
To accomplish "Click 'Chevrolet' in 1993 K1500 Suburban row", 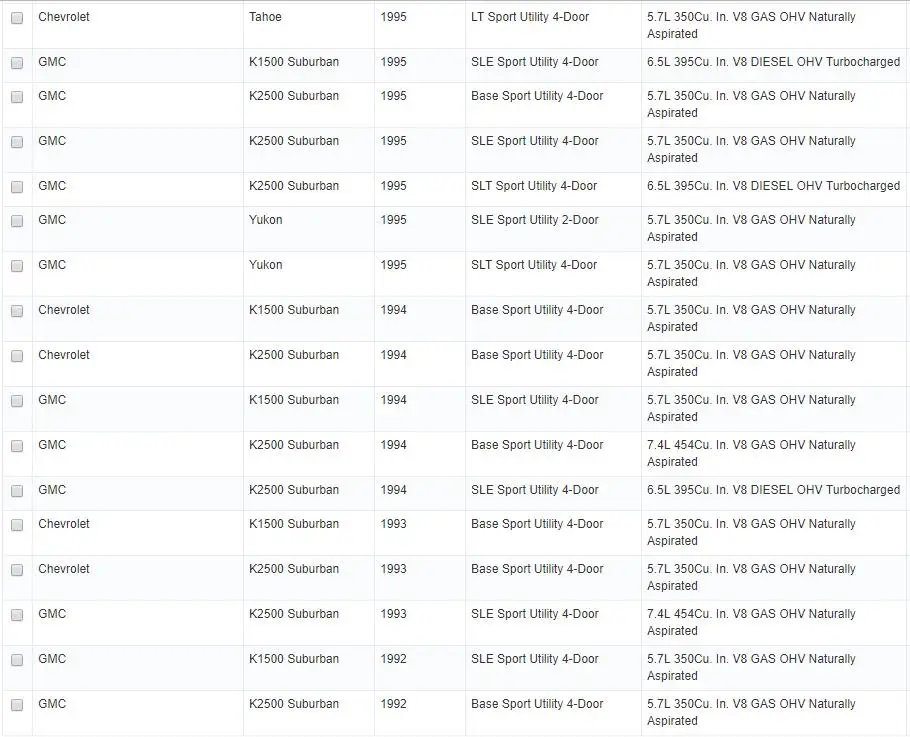I will [64, 523].
